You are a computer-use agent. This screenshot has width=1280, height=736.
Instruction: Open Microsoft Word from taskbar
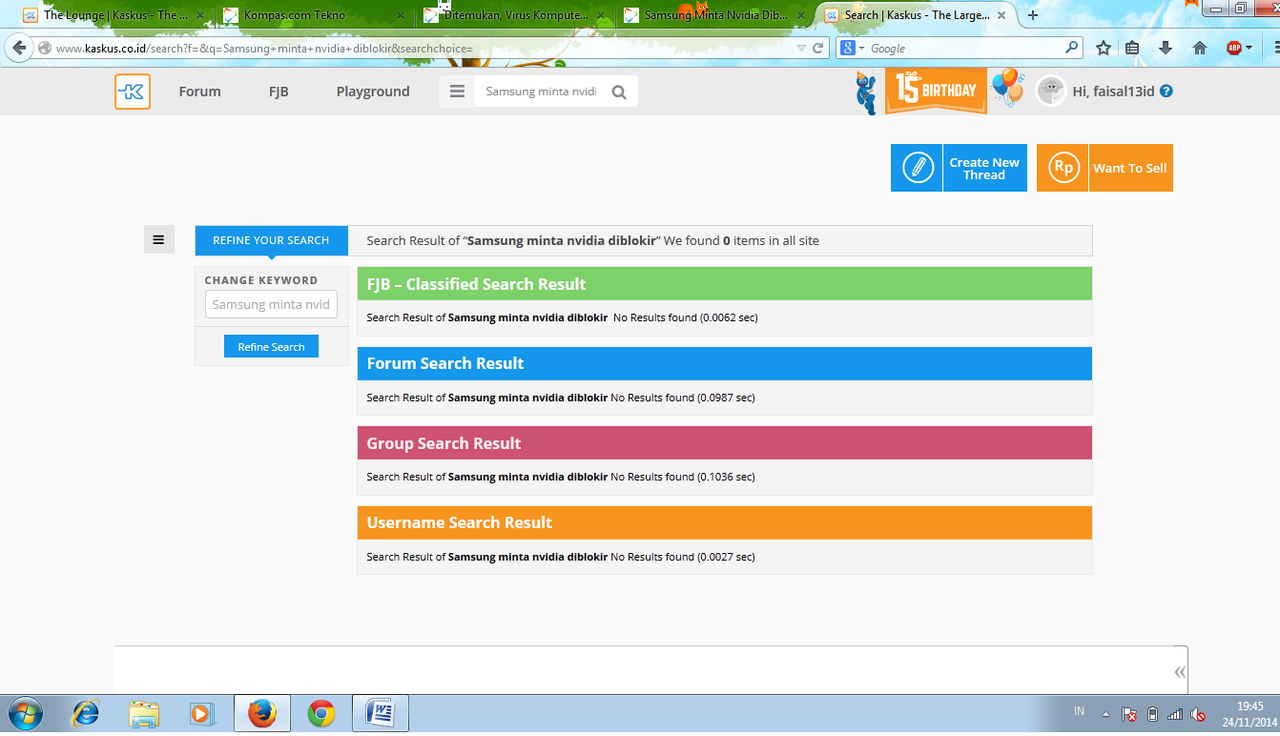click(380, 713)
